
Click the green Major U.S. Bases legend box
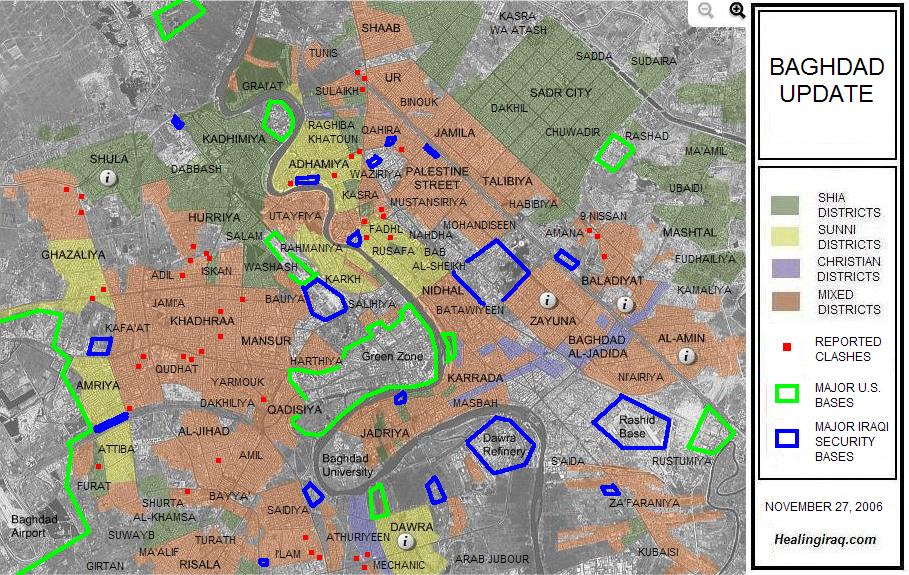coord(787,394)
